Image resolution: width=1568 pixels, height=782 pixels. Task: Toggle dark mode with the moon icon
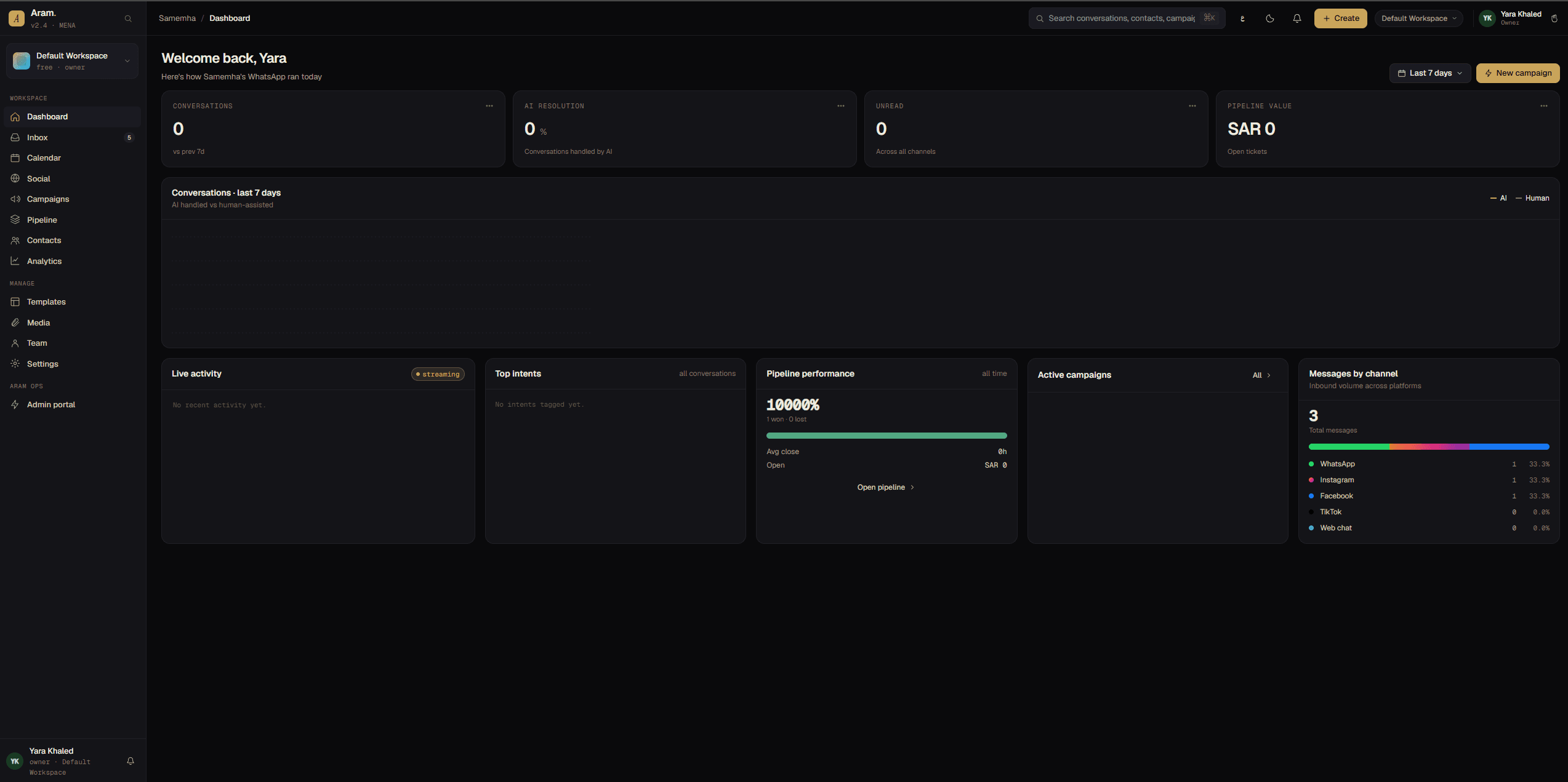click(1269, 18)
